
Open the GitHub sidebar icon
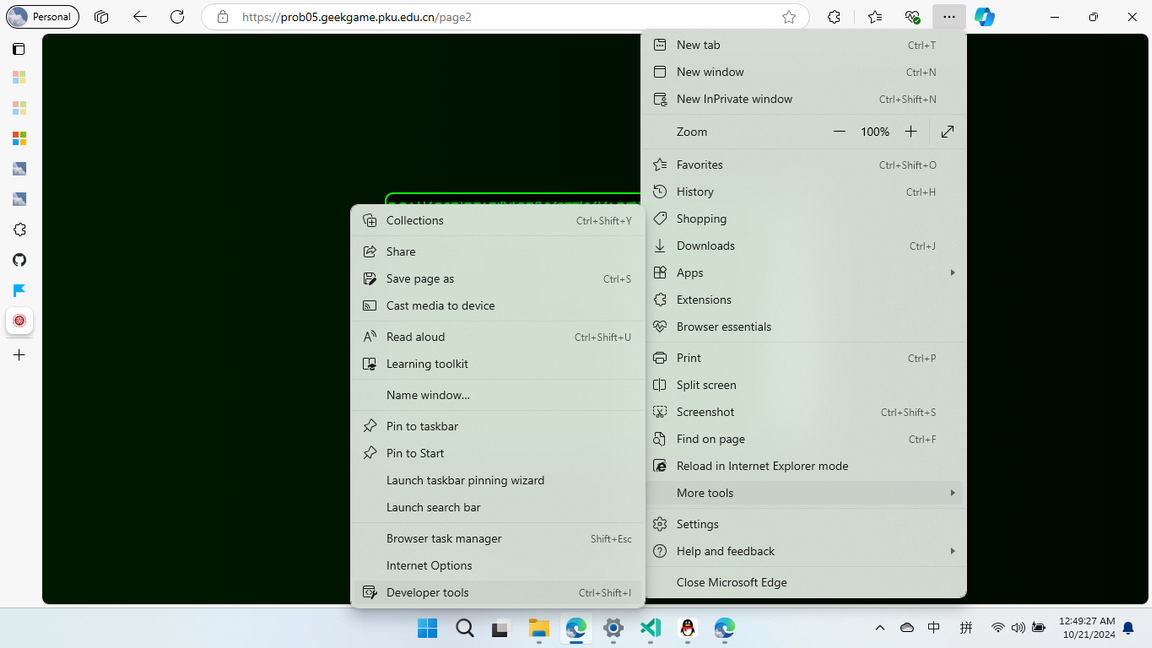click(19, 259)
